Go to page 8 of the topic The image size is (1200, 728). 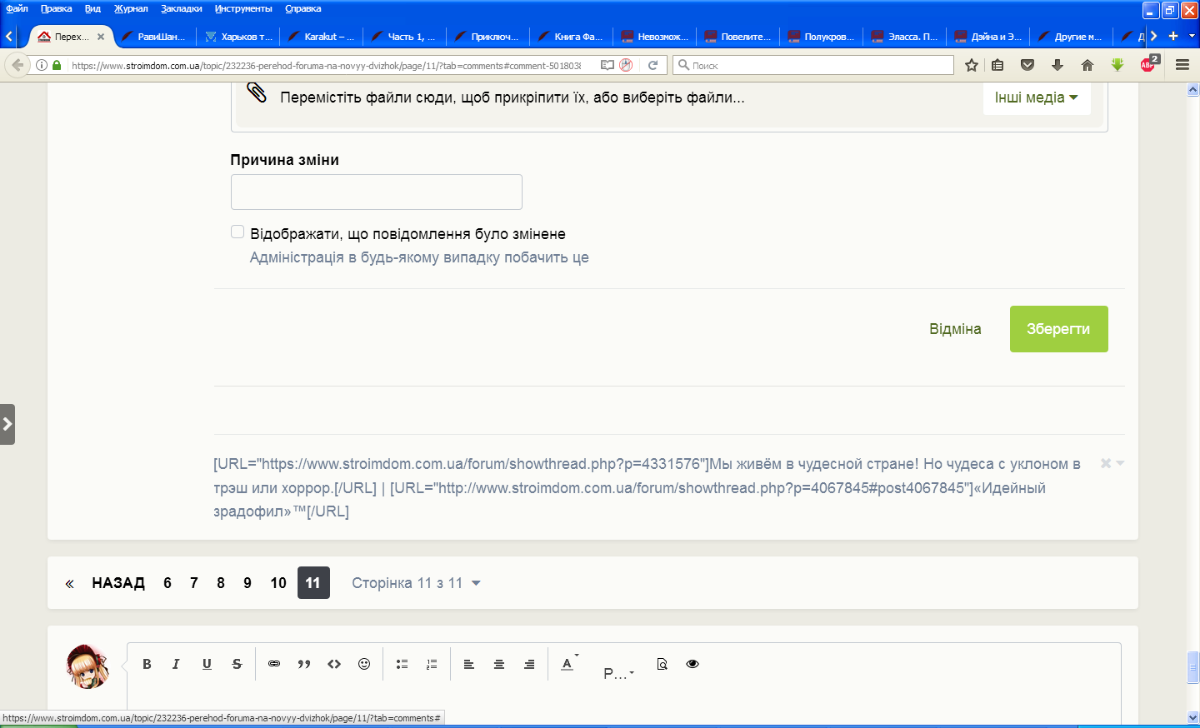(221, 583)
